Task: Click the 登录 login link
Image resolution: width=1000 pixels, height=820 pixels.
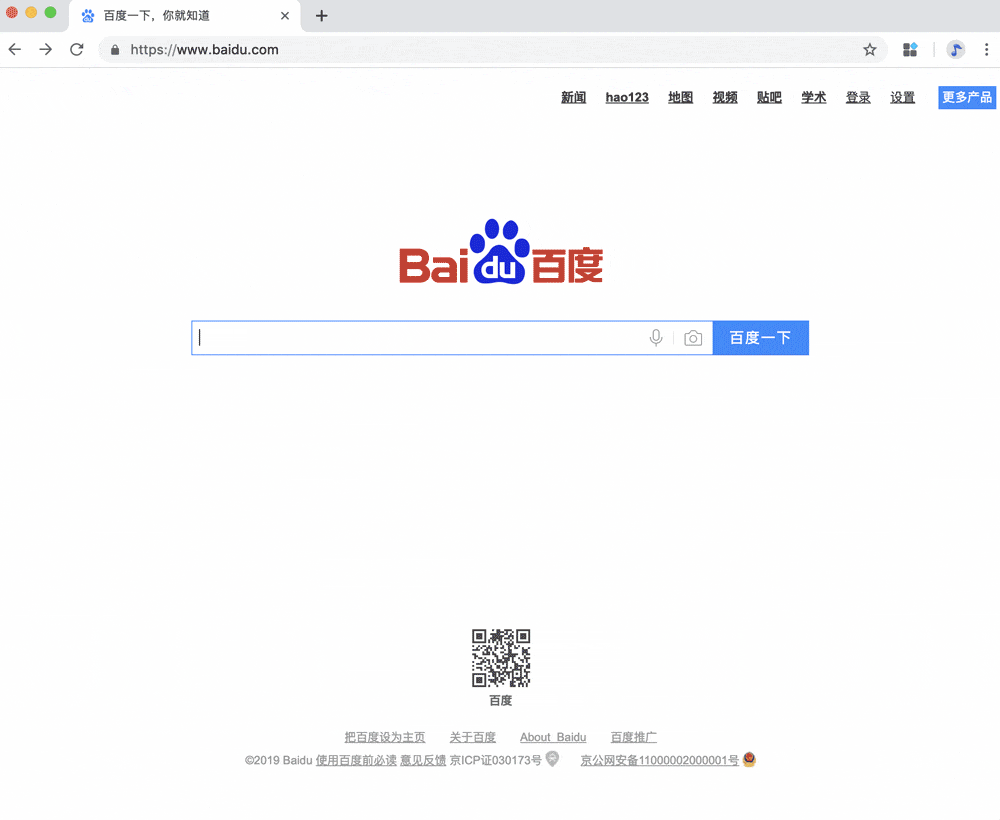Action: click(x=858, y=98)
